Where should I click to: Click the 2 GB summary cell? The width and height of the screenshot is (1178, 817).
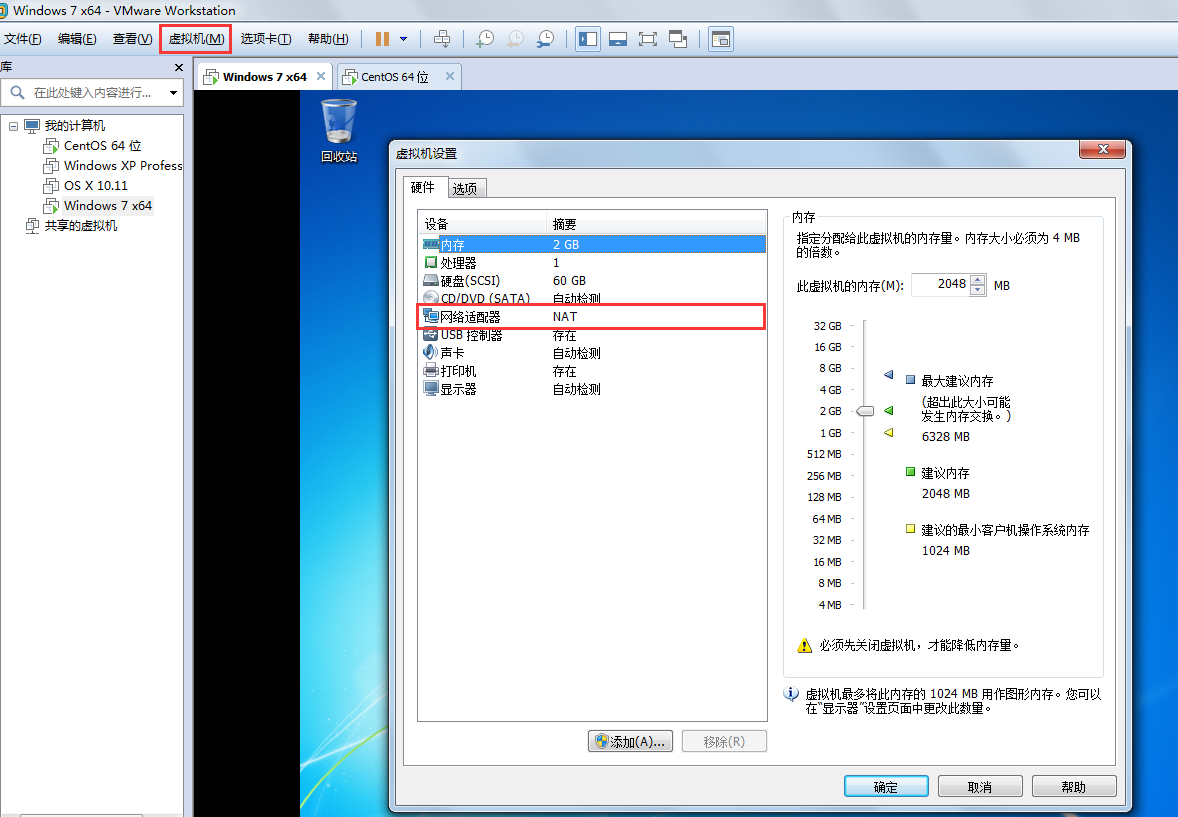point(566,244)
